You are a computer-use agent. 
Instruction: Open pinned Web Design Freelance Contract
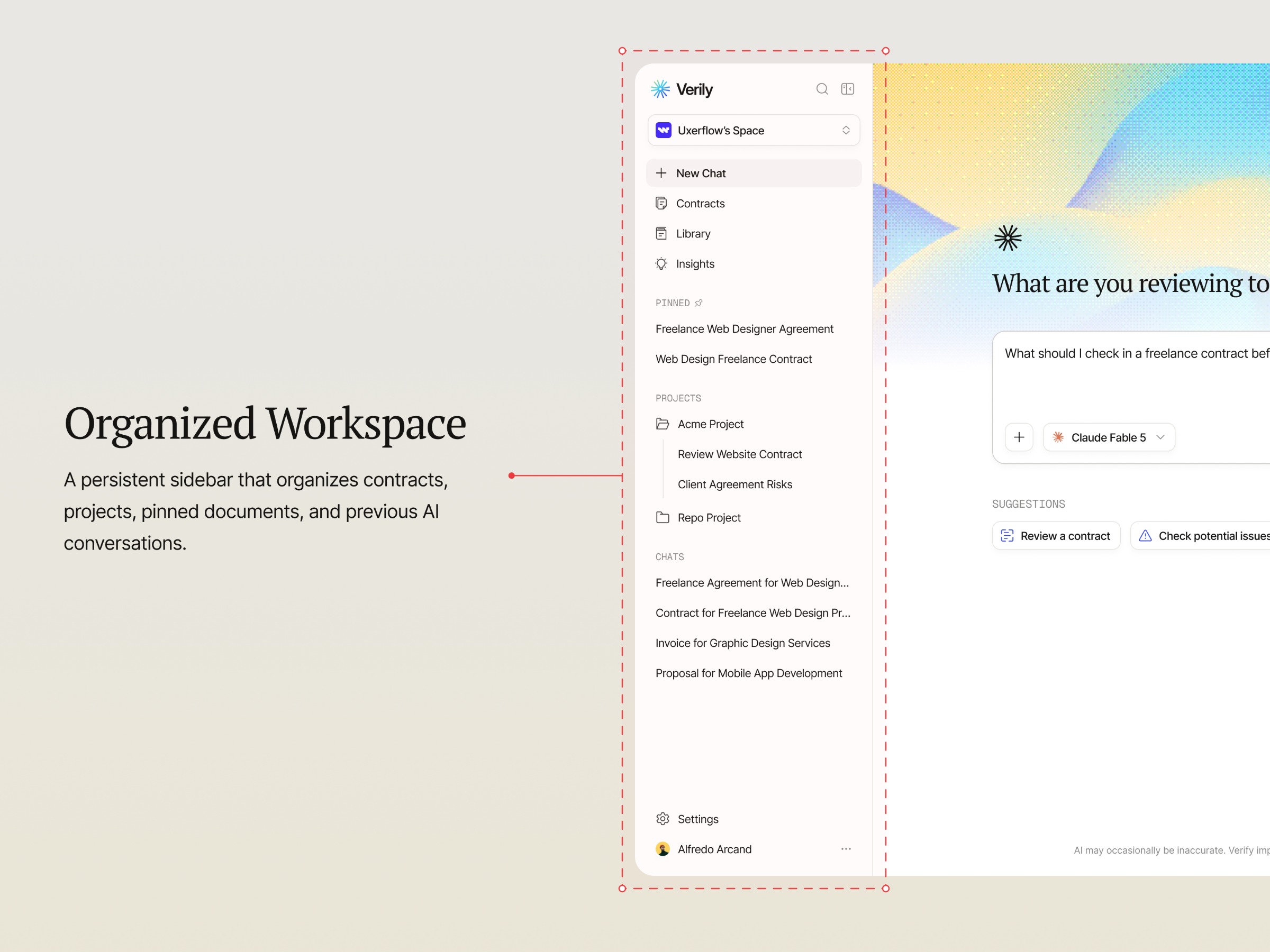tap(734, 359)
